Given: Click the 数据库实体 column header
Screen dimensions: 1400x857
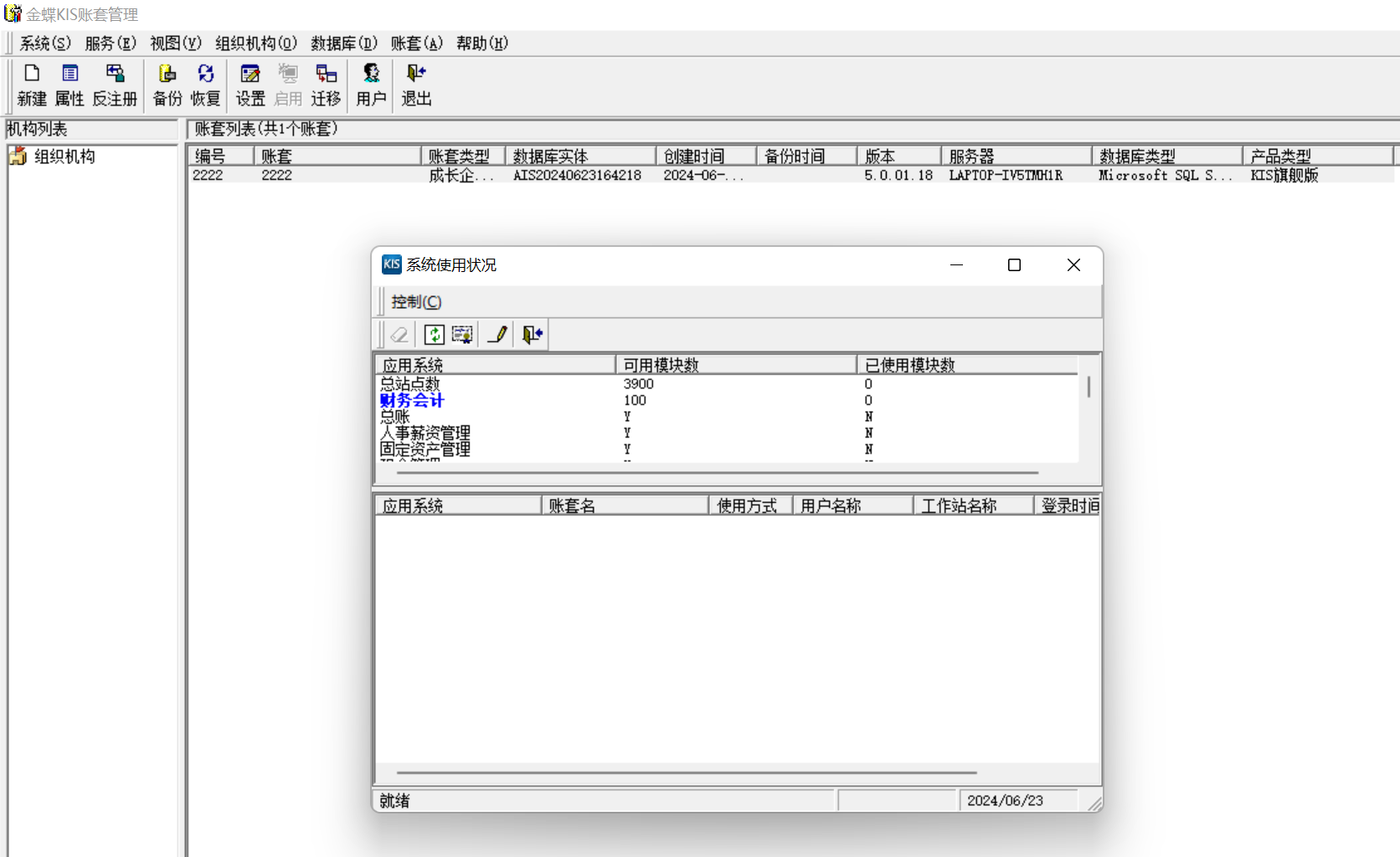Looking at the screenshot, I should point(580,156).
